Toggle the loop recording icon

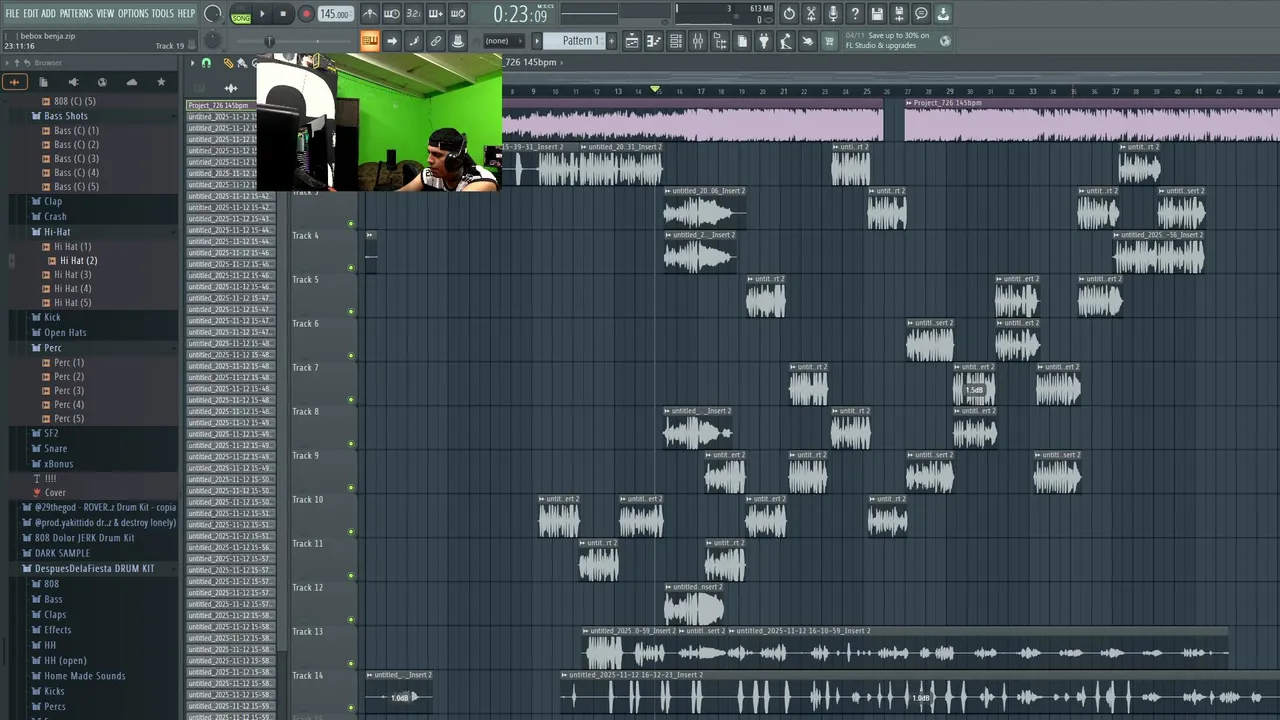click(x=458, y=14)
